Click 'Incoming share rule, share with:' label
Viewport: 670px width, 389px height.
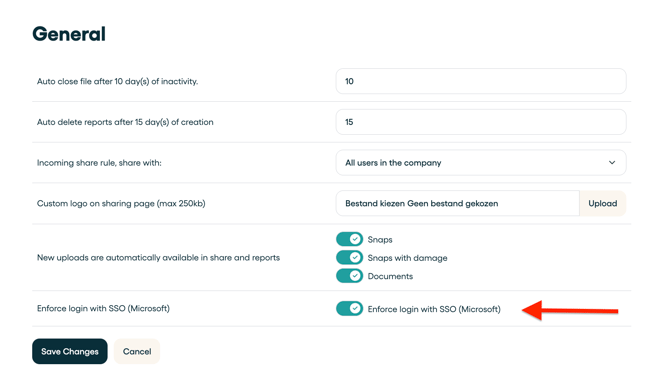coord(99,163)
